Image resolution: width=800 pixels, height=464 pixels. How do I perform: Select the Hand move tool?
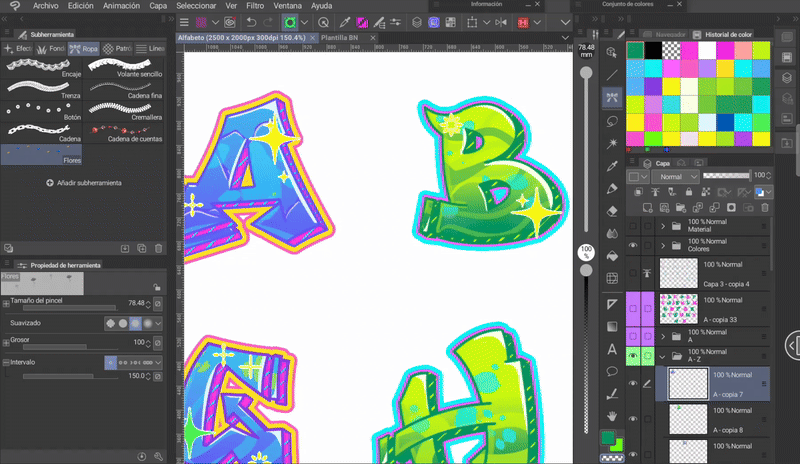pyautogui.click(x=612, y=414)
